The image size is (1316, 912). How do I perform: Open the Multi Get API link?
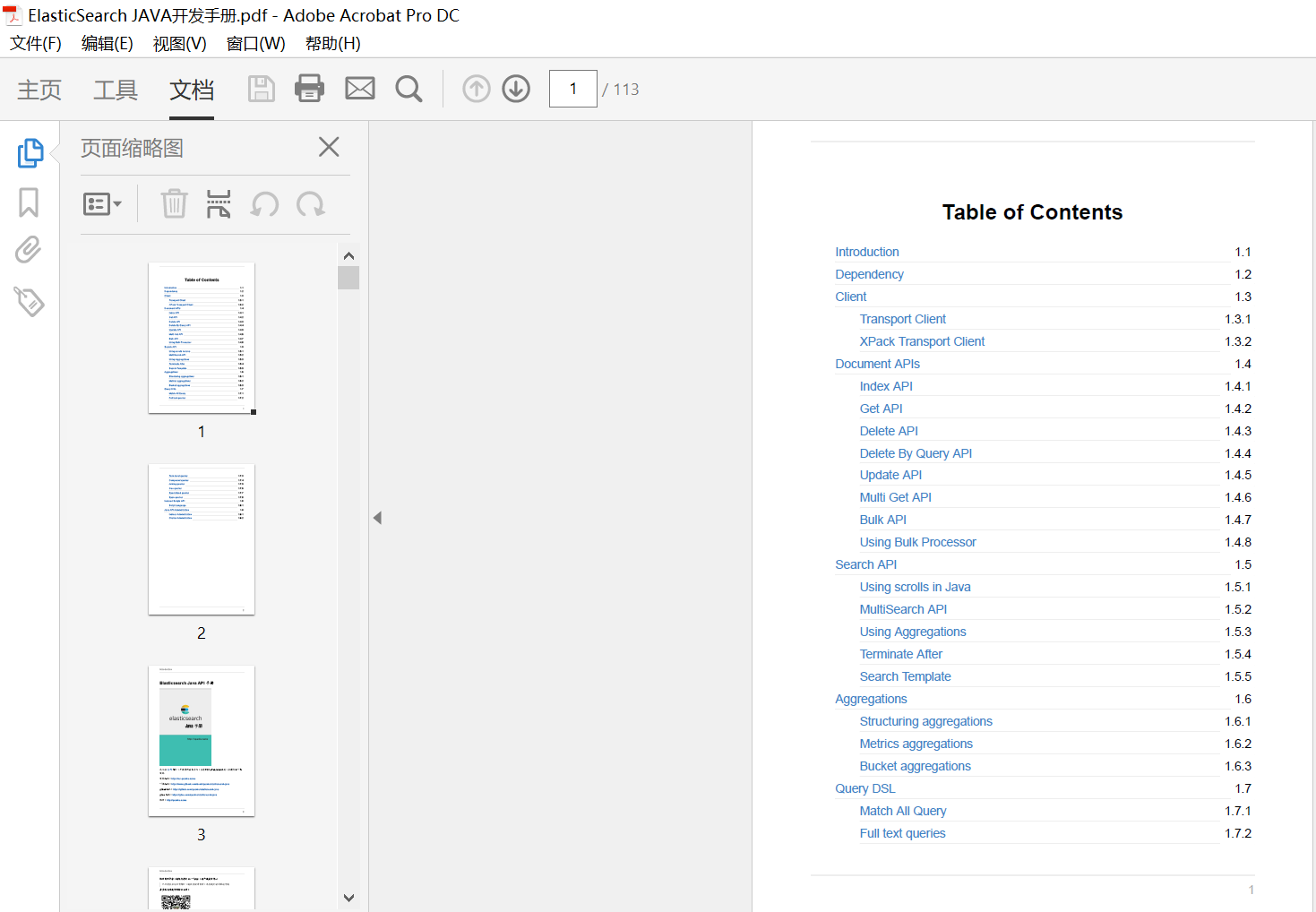pyautogui.click(x=895, y=497)
